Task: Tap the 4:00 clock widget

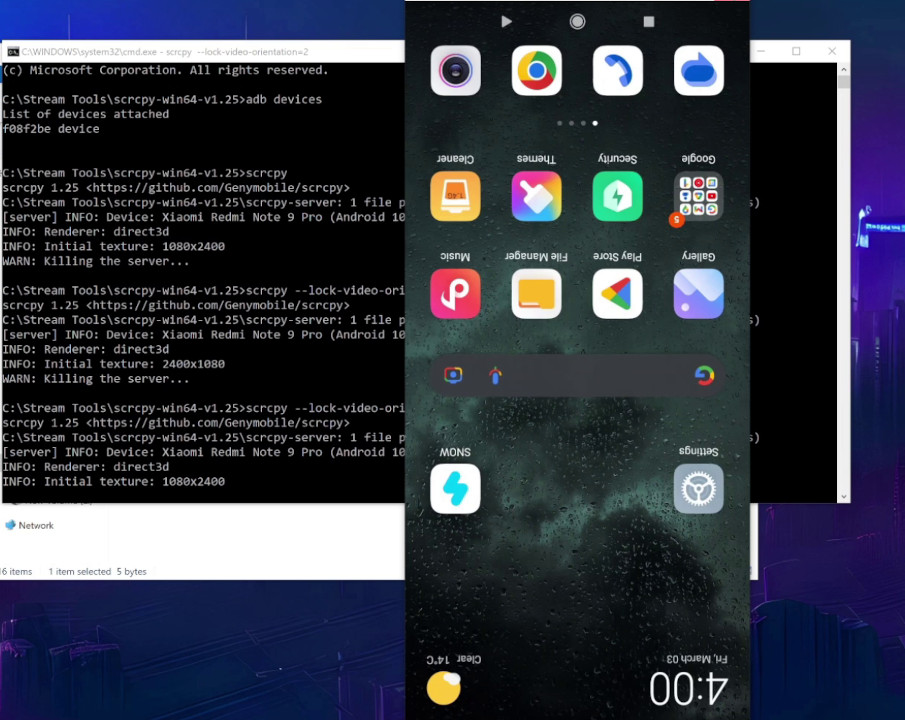Action: 688,688
